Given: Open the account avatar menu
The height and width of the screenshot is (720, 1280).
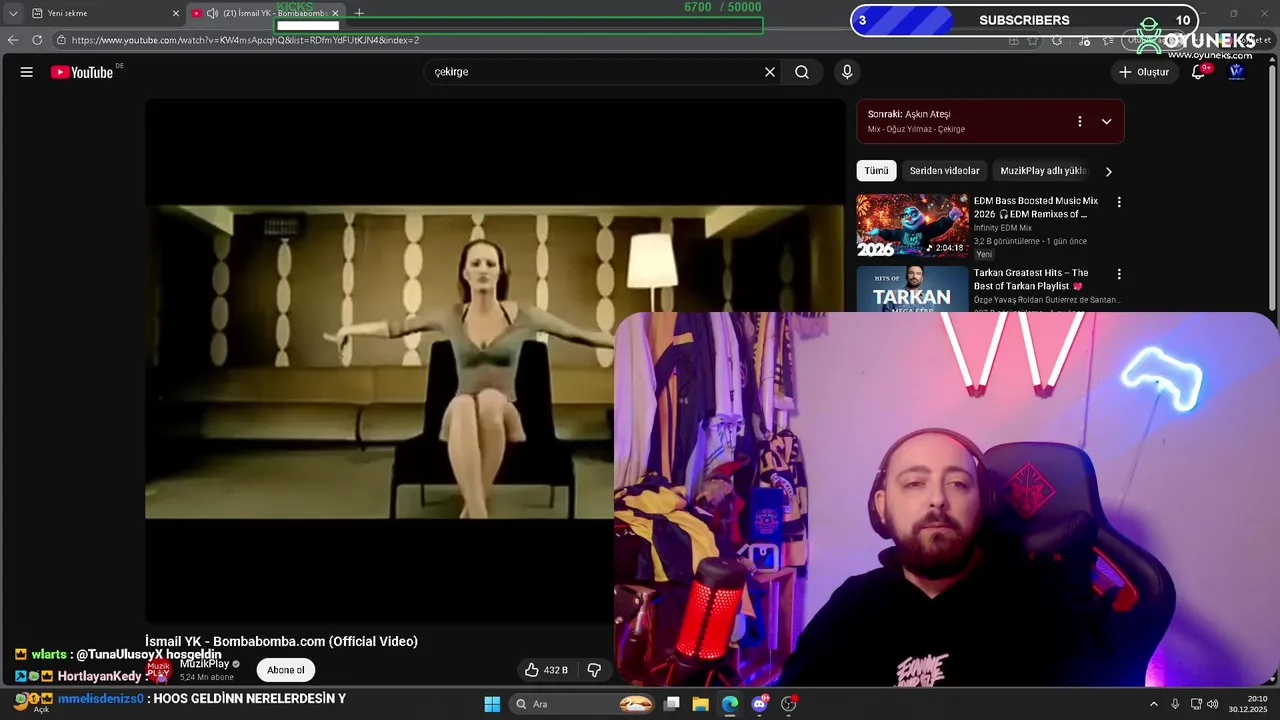Looking at the screenshot, I should (x=1236, y=72).
